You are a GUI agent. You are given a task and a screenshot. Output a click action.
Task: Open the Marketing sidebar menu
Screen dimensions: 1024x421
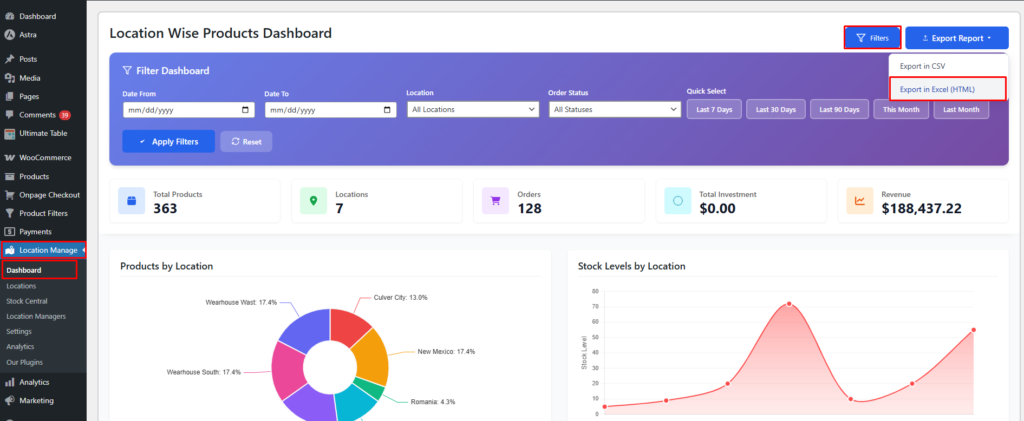36,400
